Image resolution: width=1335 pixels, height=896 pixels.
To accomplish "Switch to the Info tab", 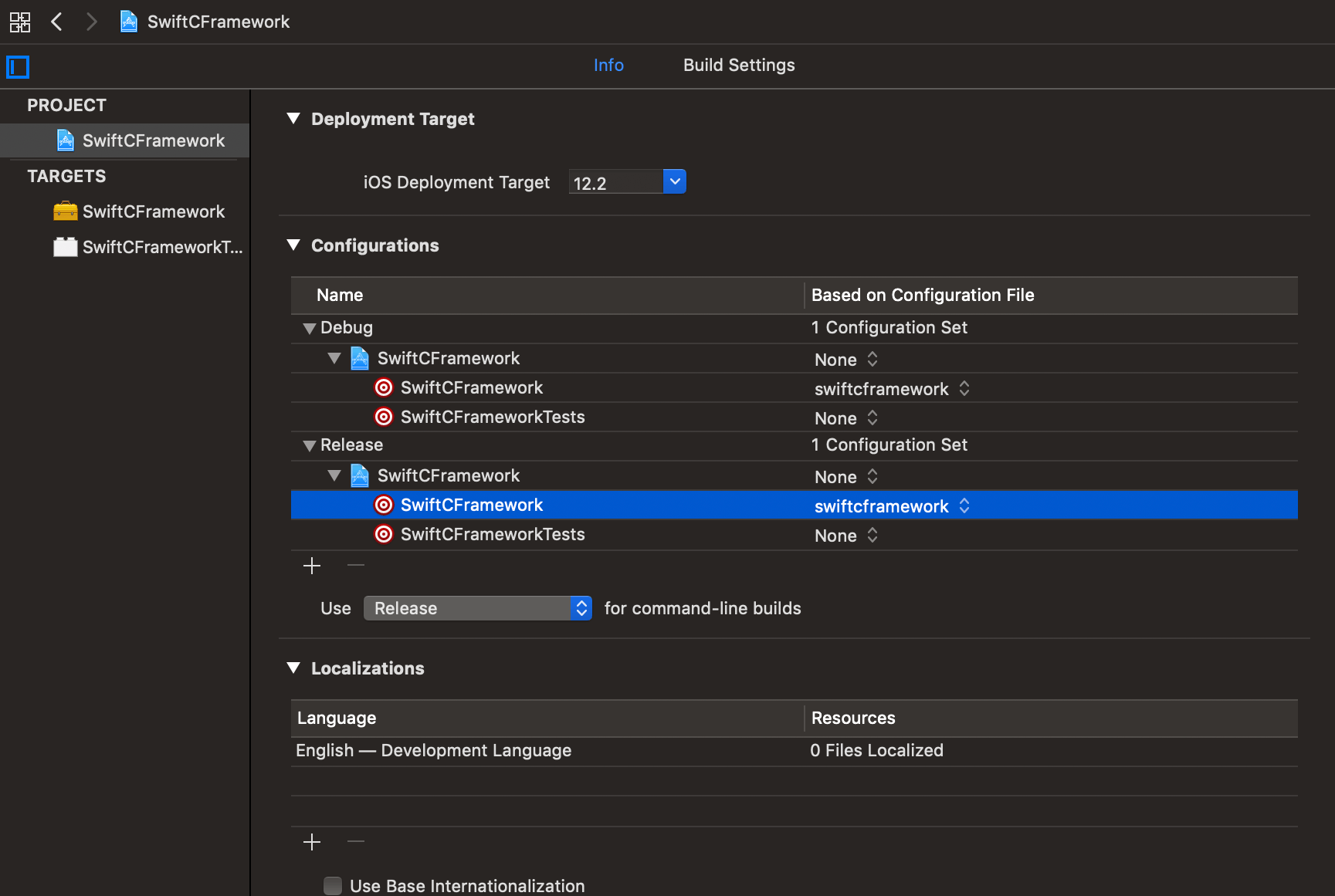I will tap(608, 66).
